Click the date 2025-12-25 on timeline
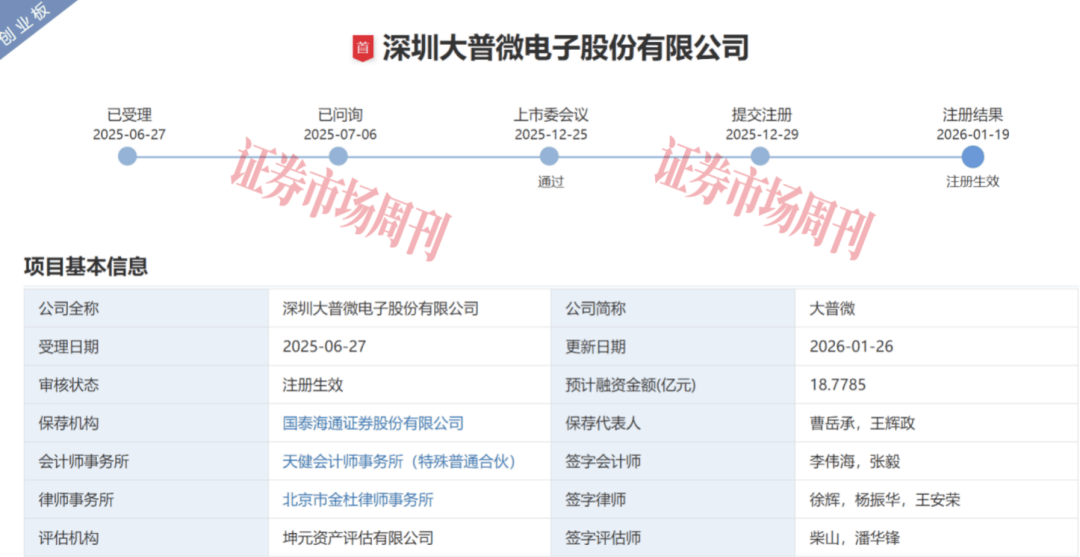 551,134
